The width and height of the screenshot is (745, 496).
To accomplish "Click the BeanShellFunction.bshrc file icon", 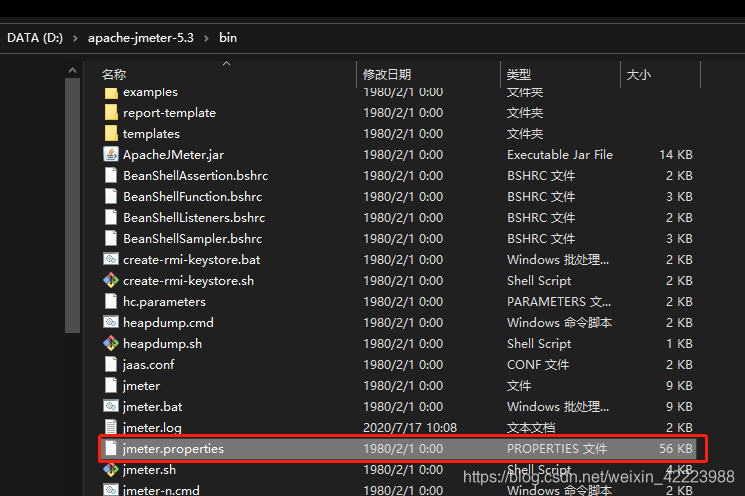I will pos(111,196).
